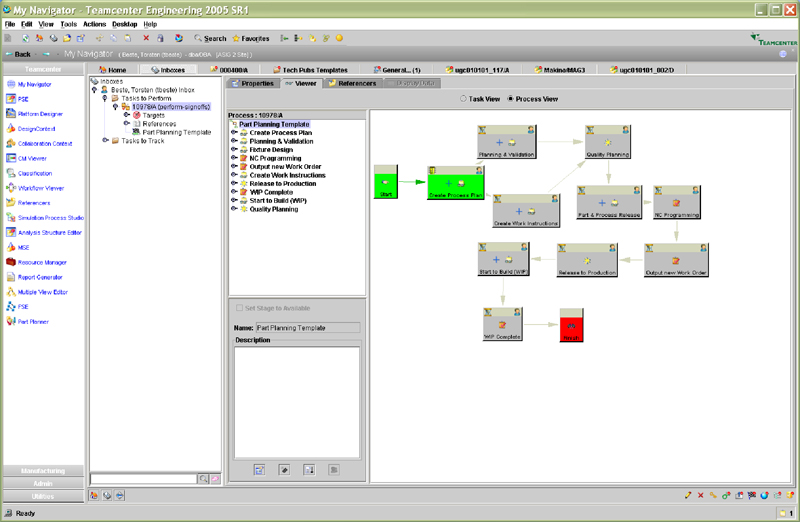
Task: Open the Tools menu
Action: tap(68, 24)
